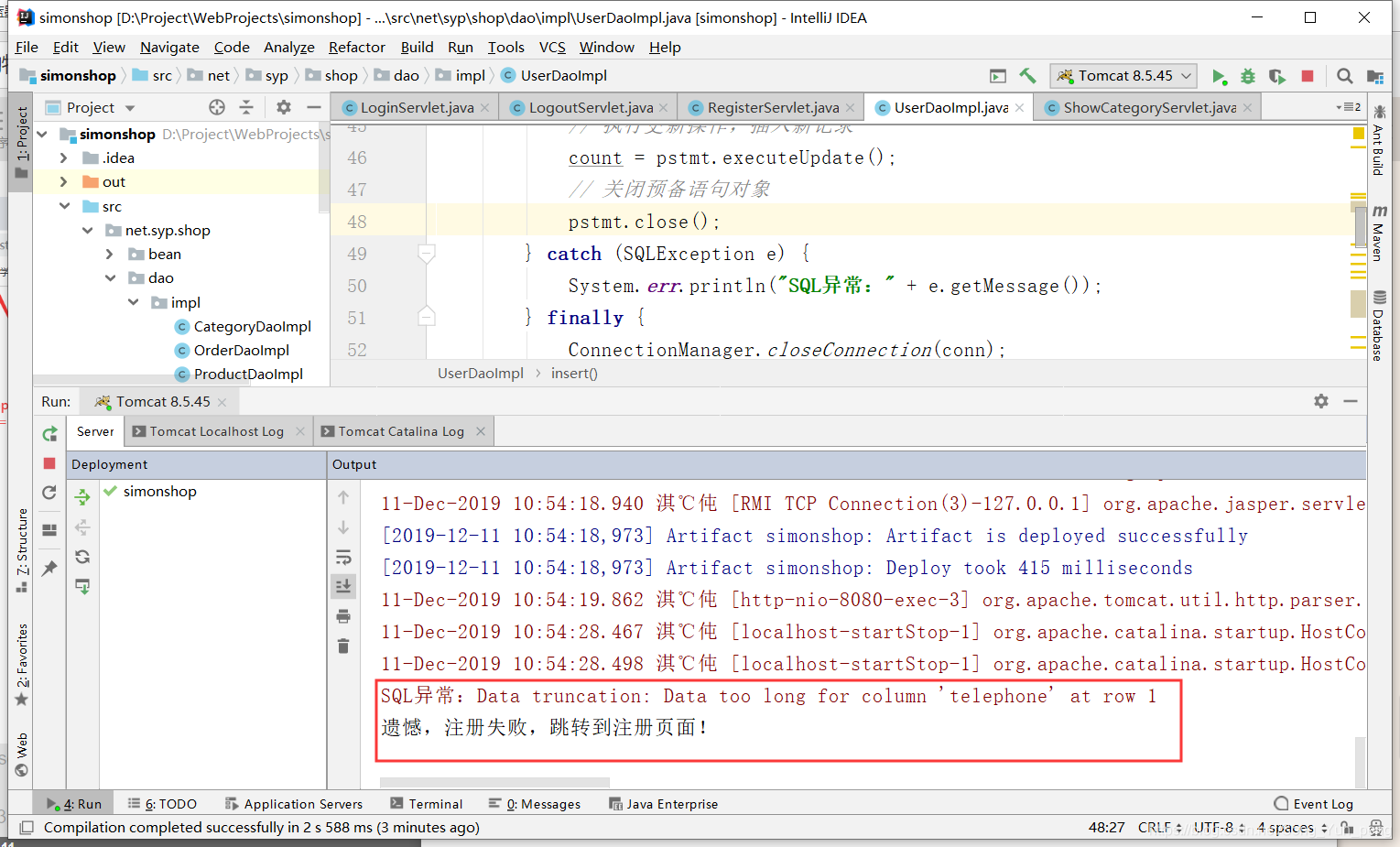Open the VCS menu

(x=552, y=48)
